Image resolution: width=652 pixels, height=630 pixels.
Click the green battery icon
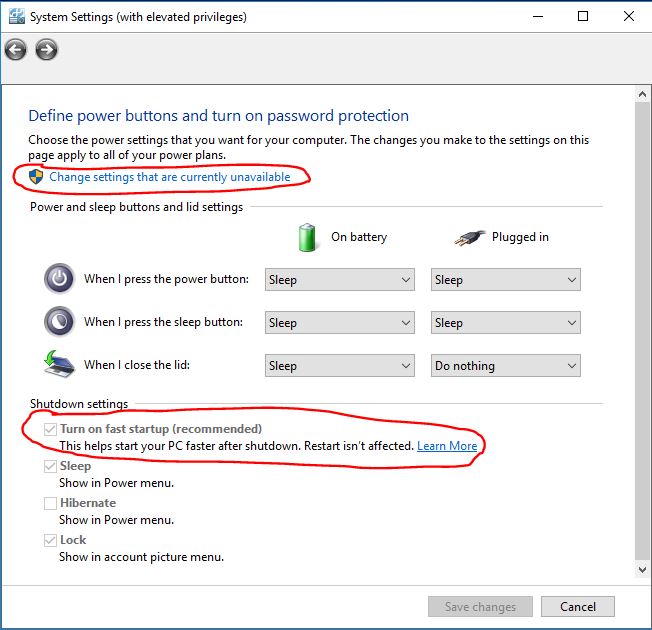[x=307, y=237]
